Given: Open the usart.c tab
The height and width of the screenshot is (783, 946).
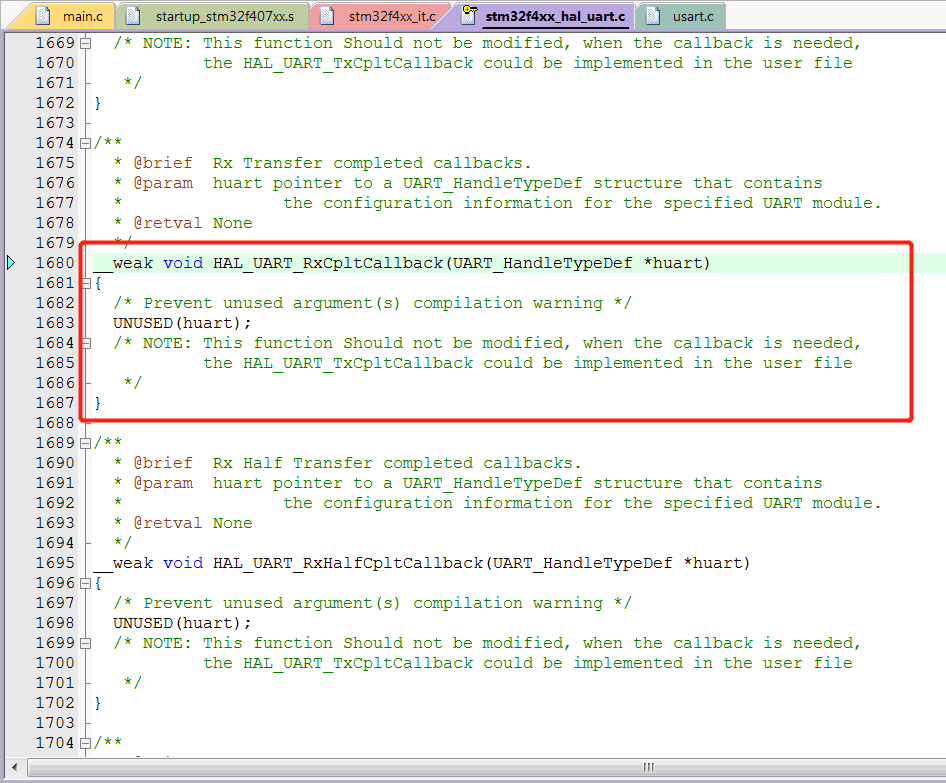Looking at the screenshot, I should coord(682,16).
